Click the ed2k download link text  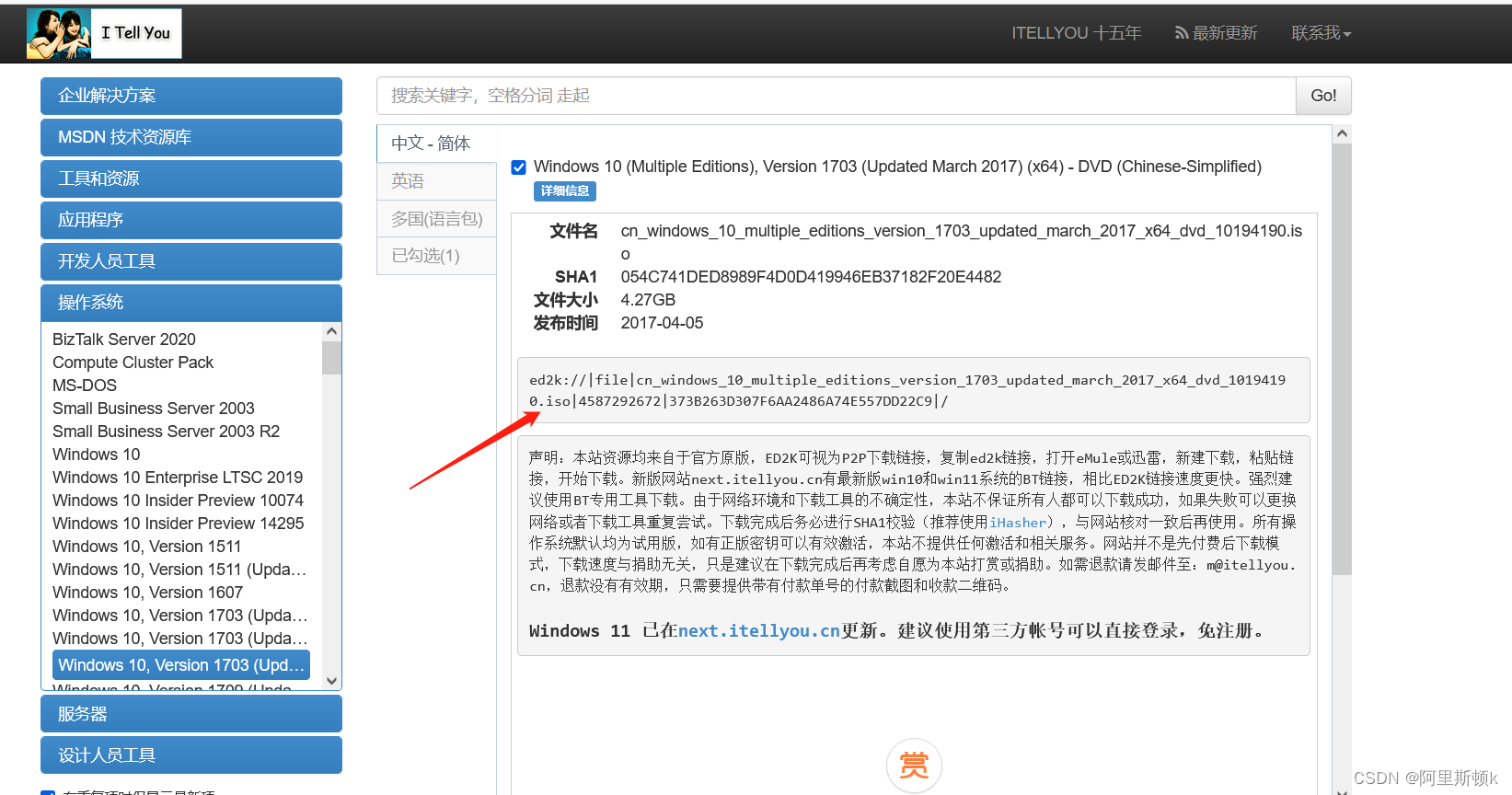[907, 390]
